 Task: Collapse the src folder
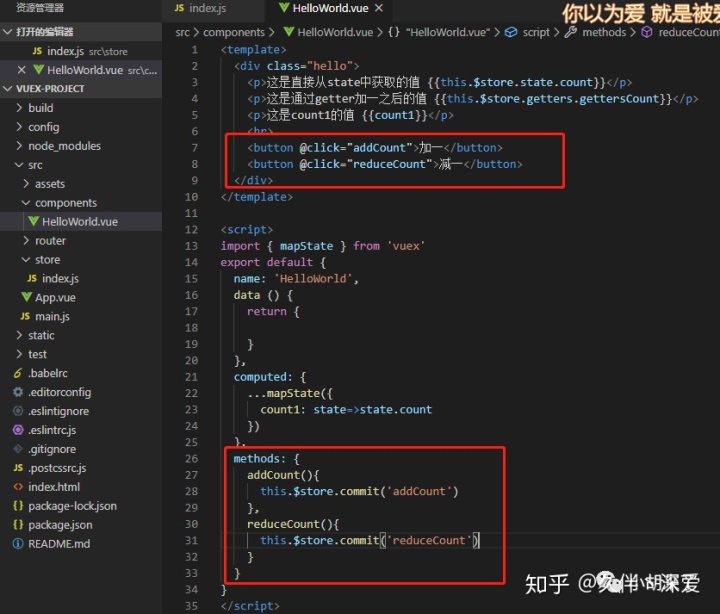click(81, 165)
